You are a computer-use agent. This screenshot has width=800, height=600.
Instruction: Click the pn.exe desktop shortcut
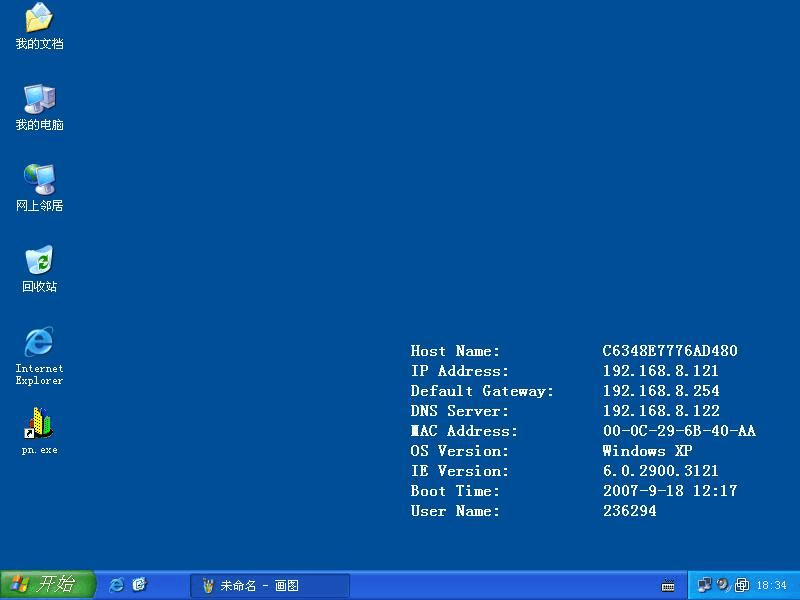[39, 424]
